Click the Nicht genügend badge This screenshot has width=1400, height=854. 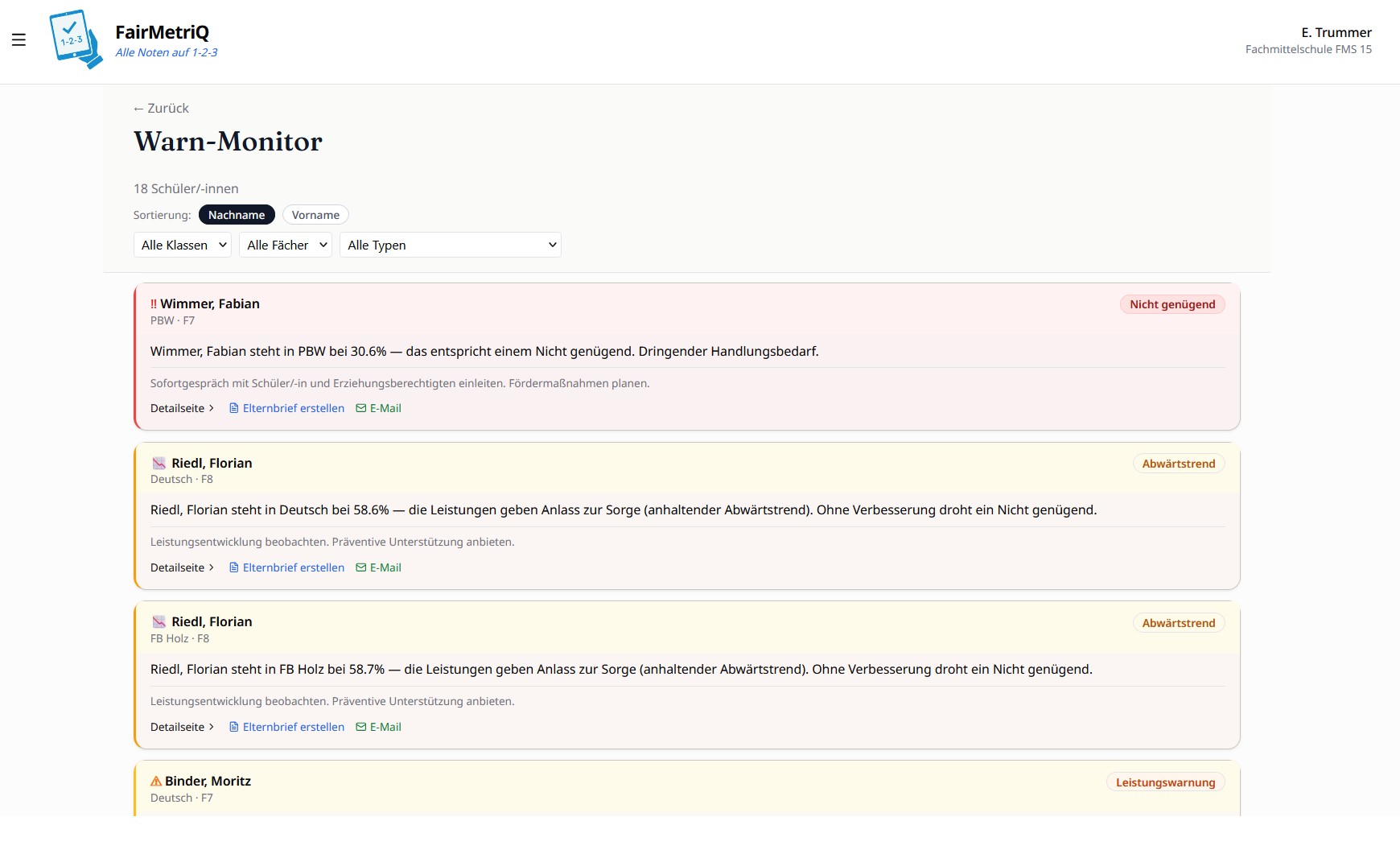(x=1172, y=304)
